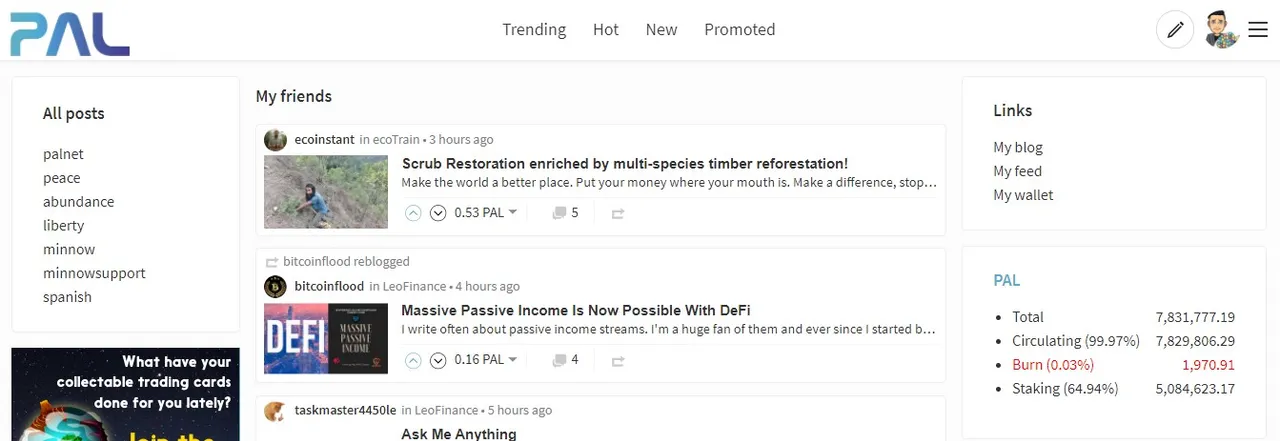
Task: Select the abundance tag
Action: (78, 202)
